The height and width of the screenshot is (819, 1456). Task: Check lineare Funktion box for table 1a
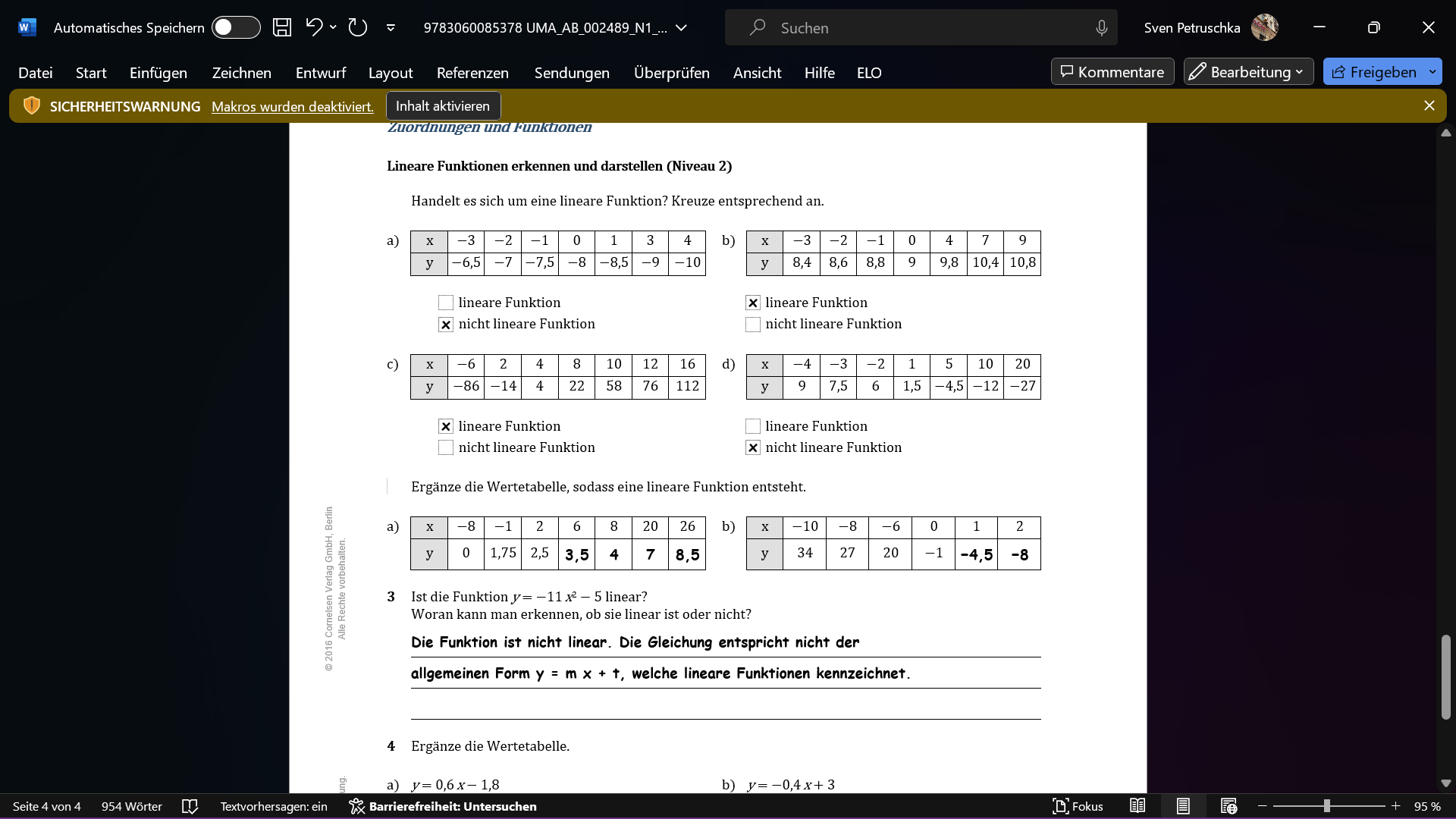[x=446, y=303]
